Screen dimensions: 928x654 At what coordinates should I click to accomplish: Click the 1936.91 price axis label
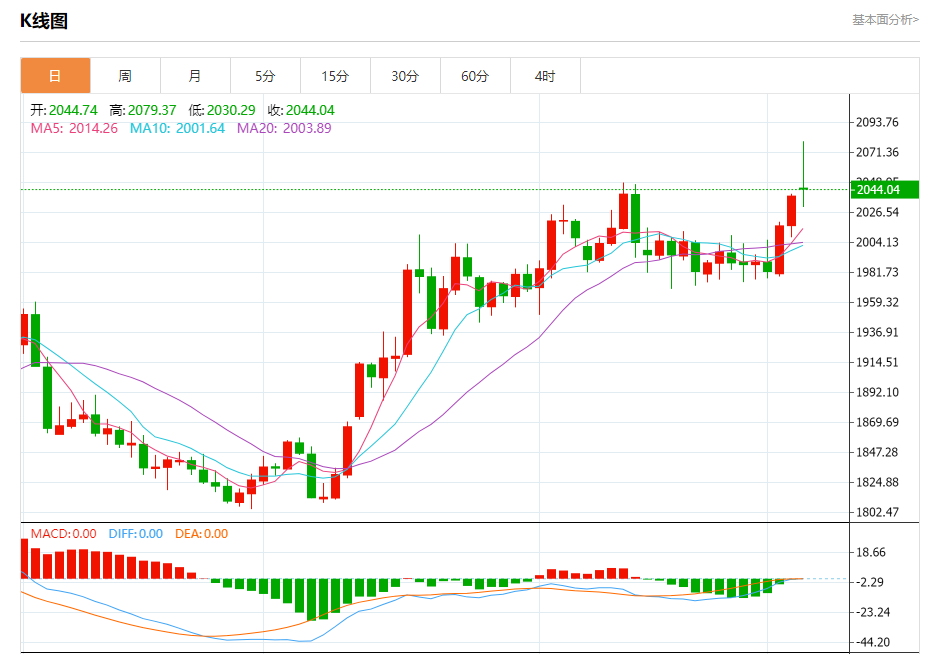pyautogui.click(x=877, y=333)
